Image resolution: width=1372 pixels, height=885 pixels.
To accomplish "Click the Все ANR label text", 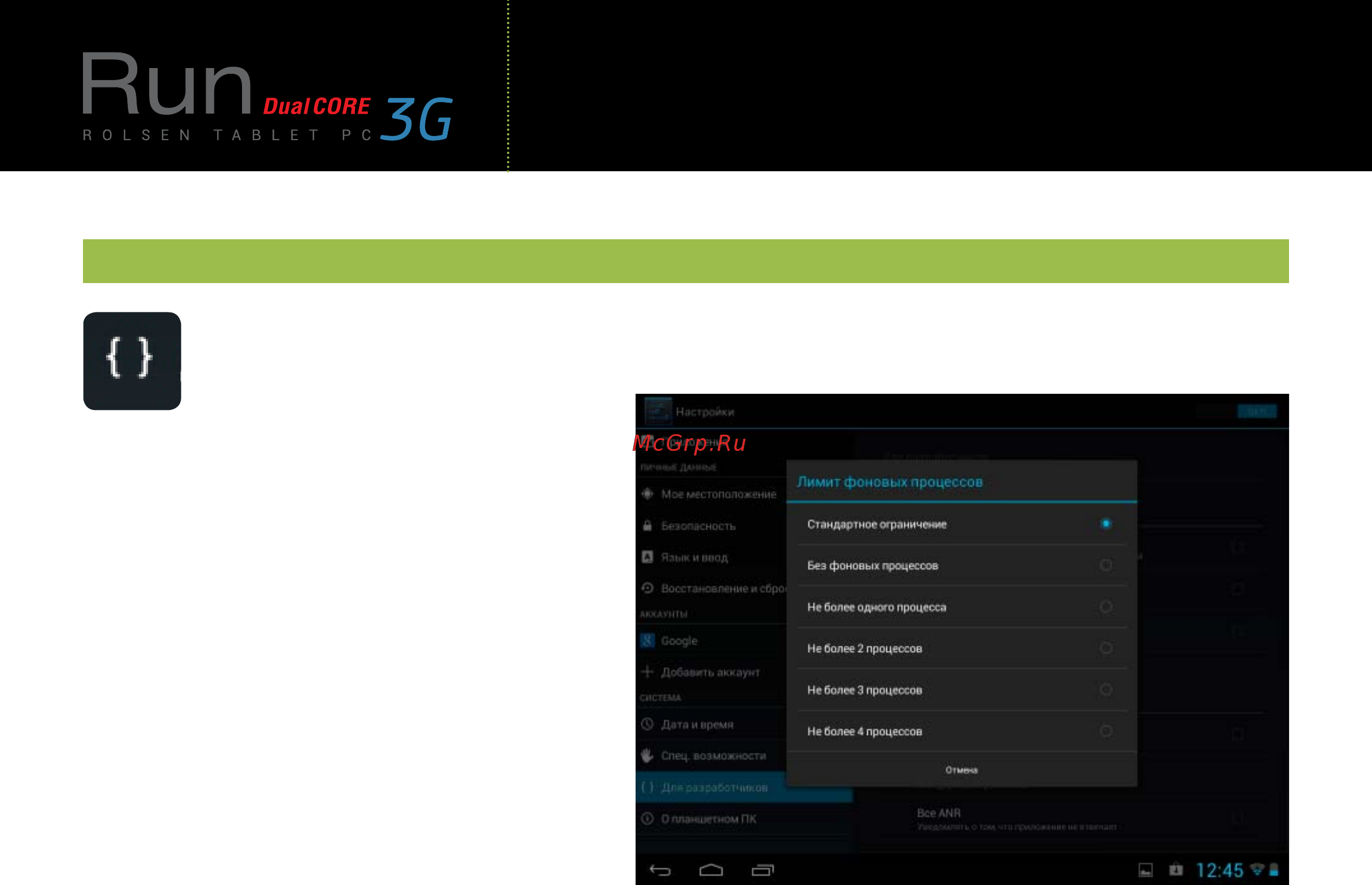I will coord(939,813).
